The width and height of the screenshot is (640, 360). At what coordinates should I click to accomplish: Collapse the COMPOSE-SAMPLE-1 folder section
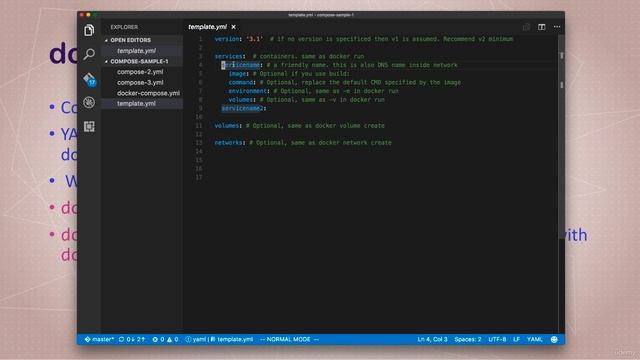142,61
